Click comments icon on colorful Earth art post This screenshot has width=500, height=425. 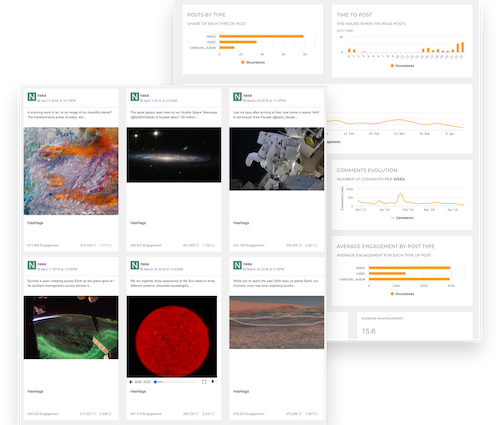(x=111, y=245)
